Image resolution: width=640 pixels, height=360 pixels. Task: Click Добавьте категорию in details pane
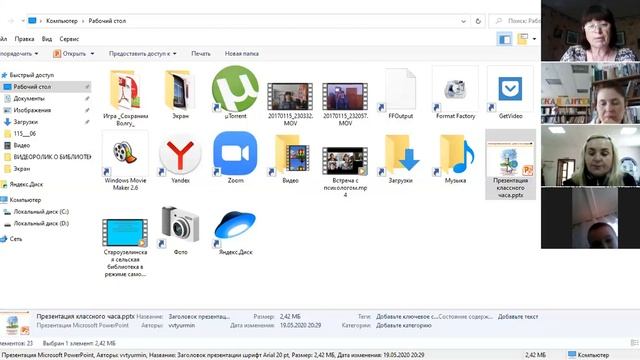tap(404, 326)
